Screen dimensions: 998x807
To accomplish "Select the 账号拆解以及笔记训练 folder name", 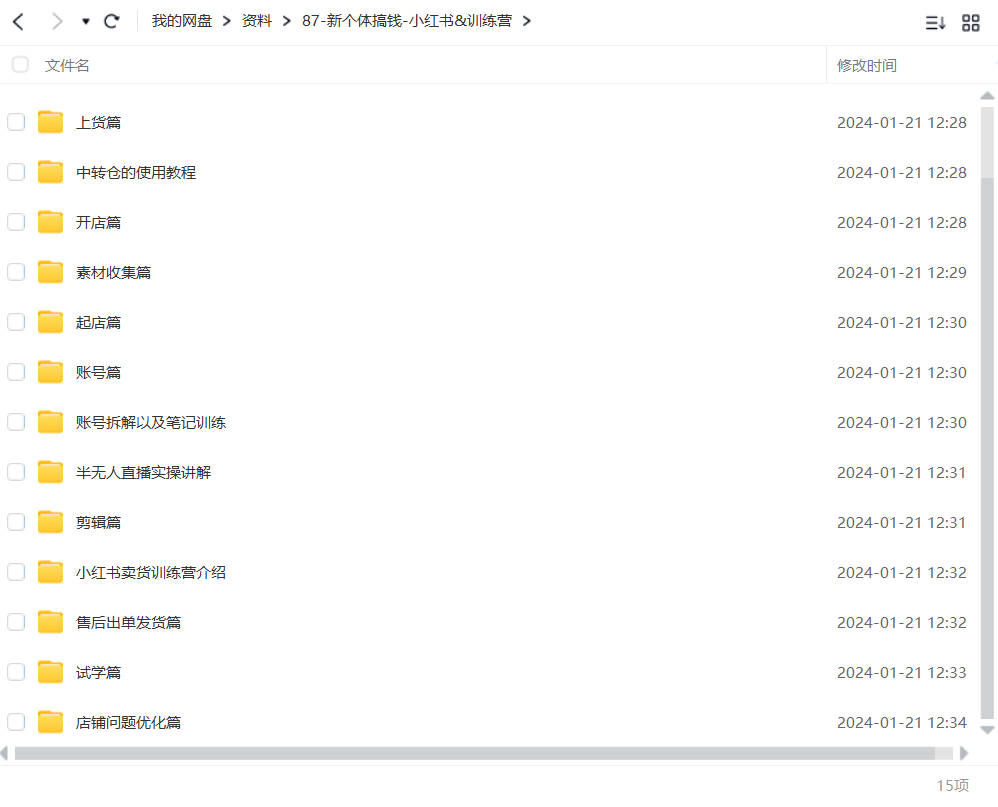I will 151,423.
